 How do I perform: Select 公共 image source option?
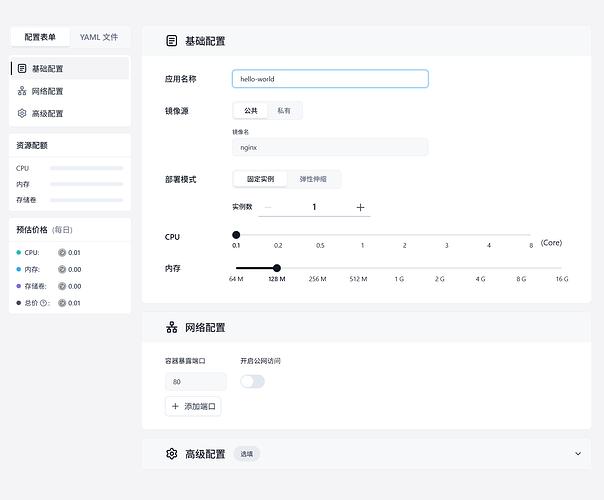pos(250,111)
